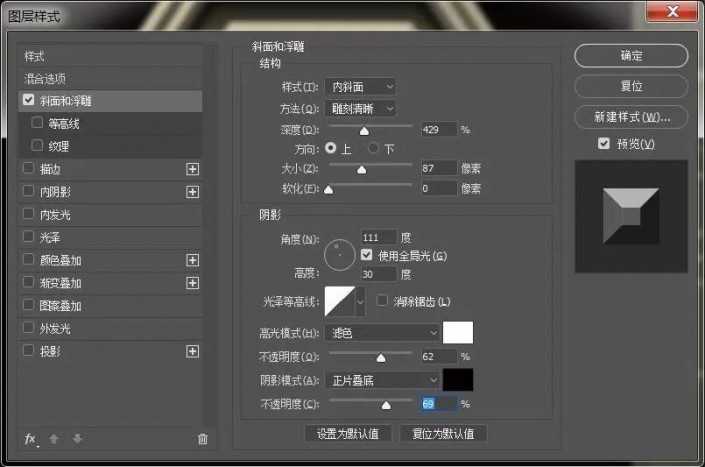
Task: Click the plus icon beside 渐变叠加
Action: tap(193, 283)
